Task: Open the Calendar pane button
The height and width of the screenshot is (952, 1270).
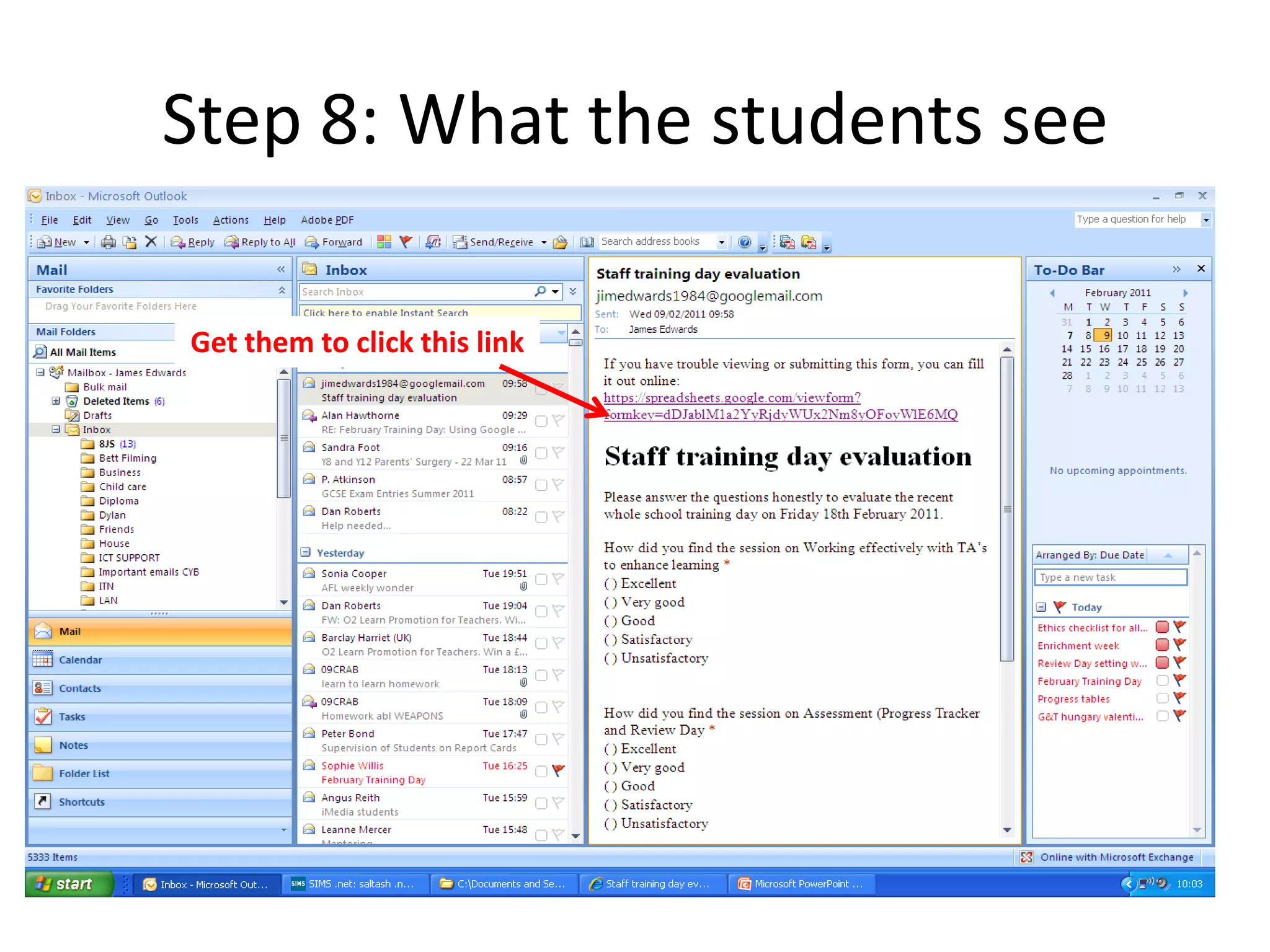Action: pos(159,659)
